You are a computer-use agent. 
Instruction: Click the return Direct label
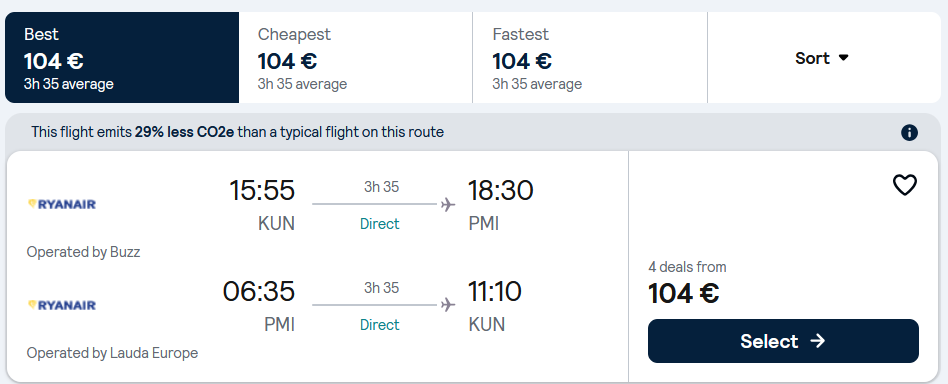click(380, 325)
